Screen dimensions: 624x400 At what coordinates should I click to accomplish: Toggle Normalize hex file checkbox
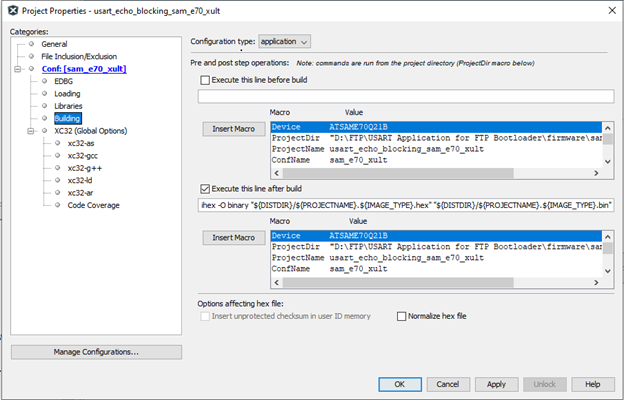[402, 316]
